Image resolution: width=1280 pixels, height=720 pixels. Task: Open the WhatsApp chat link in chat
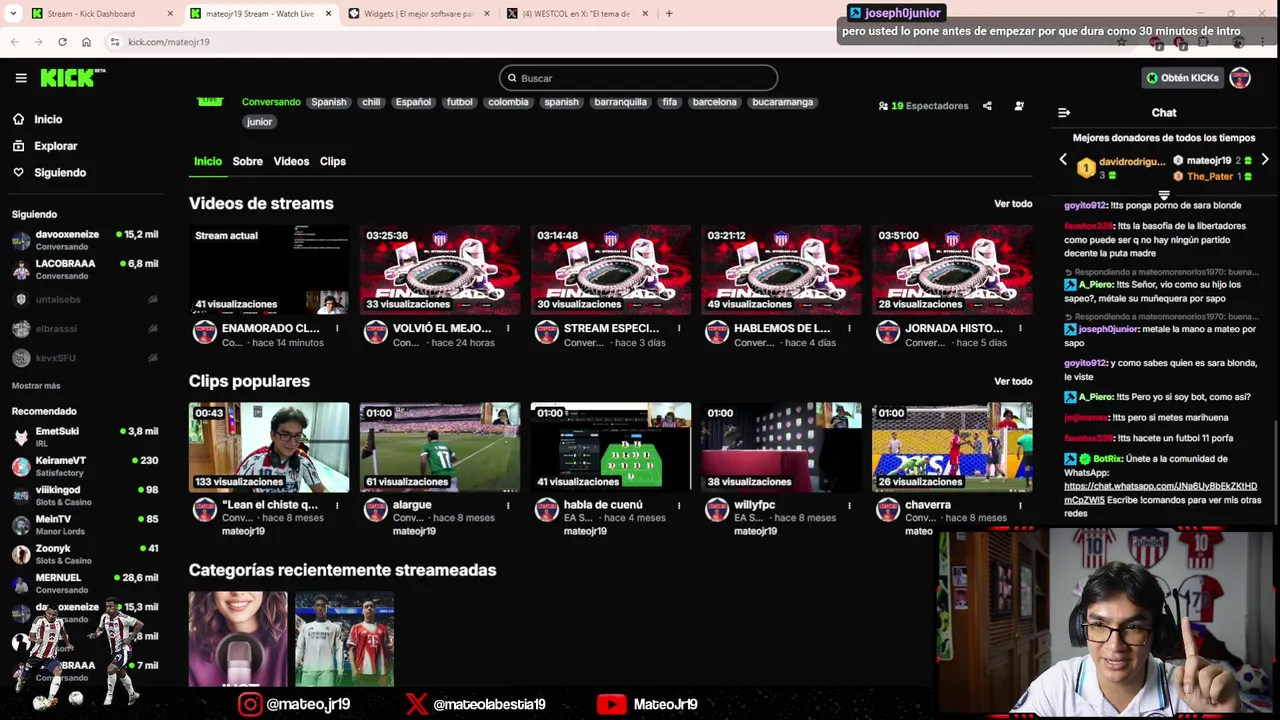pos(1160,493)
